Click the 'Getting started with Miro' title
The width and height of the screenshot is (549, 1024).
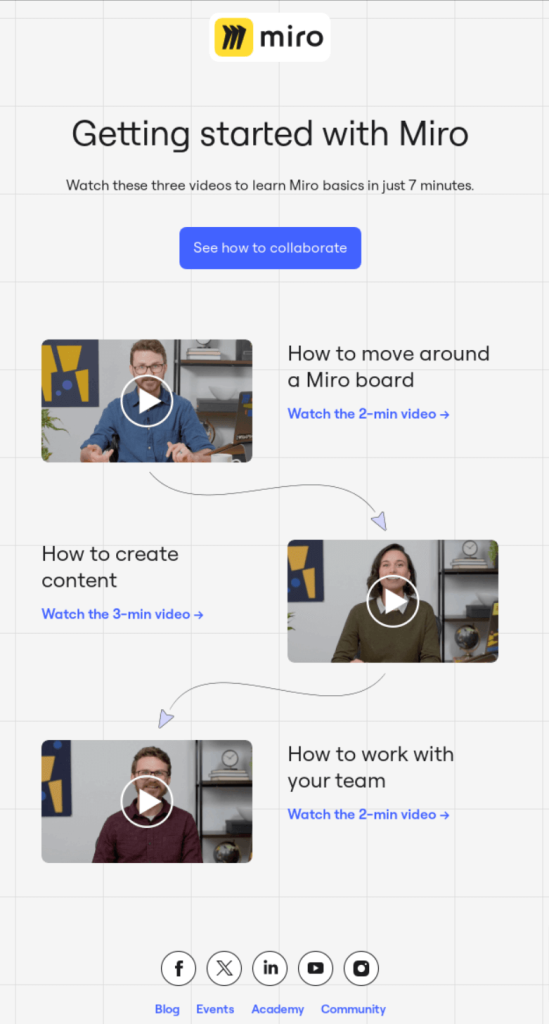270,135
